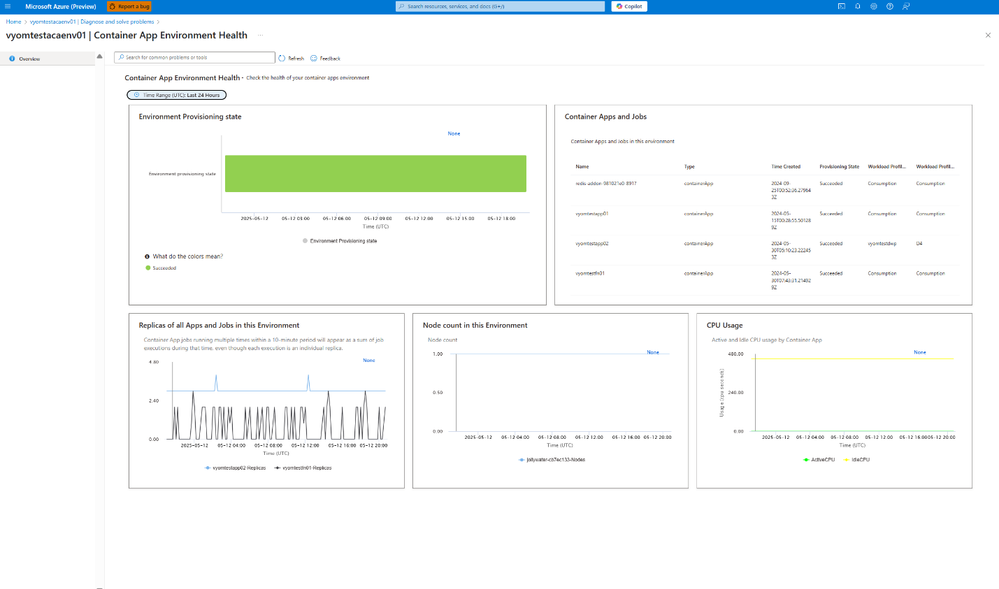The width and height of the screenshot is (999, 589).
Task: Open the feedback person icon in header
Action: [x=906, y=6]
